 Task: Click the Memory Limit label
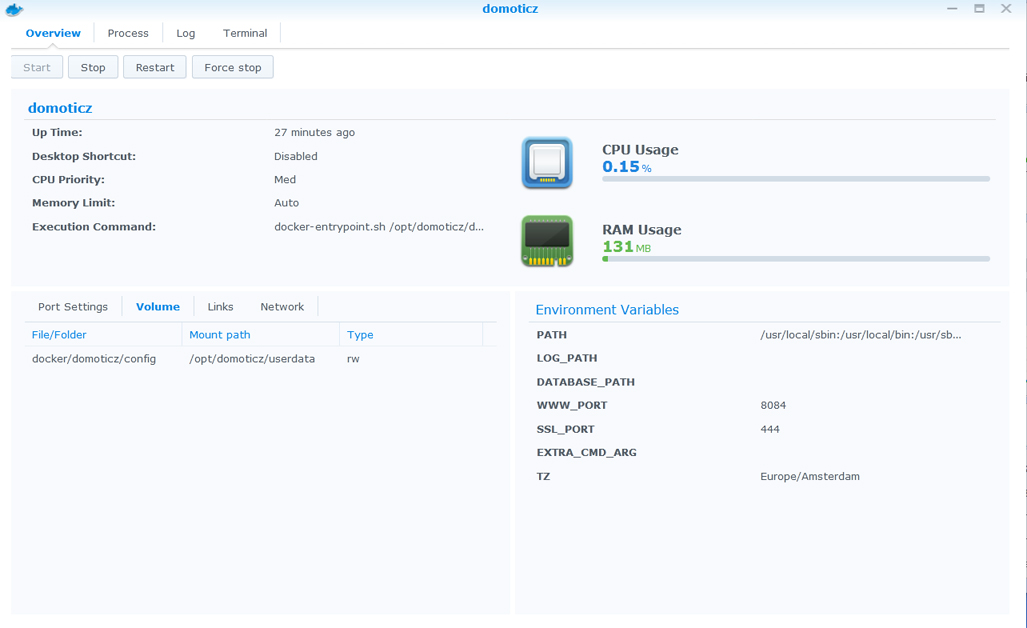73,203
